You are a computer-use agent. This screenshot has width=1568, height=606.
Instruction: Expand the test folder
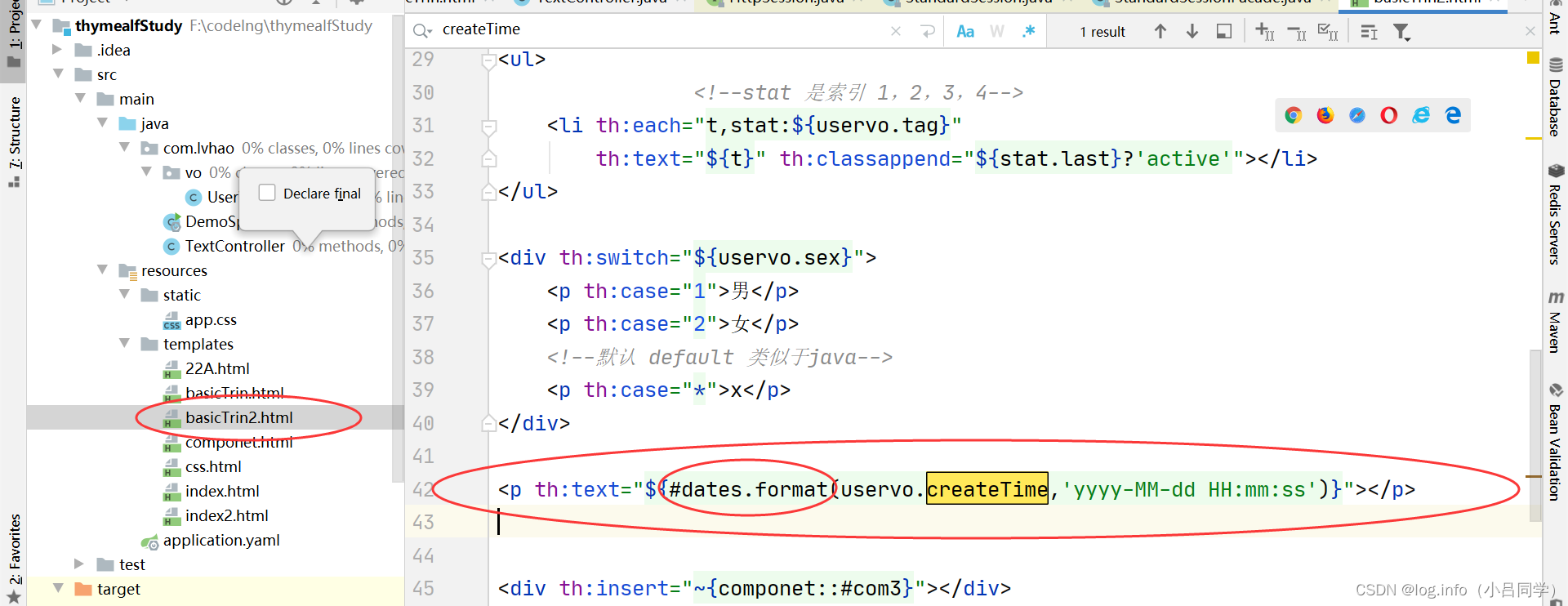(80, 564)
